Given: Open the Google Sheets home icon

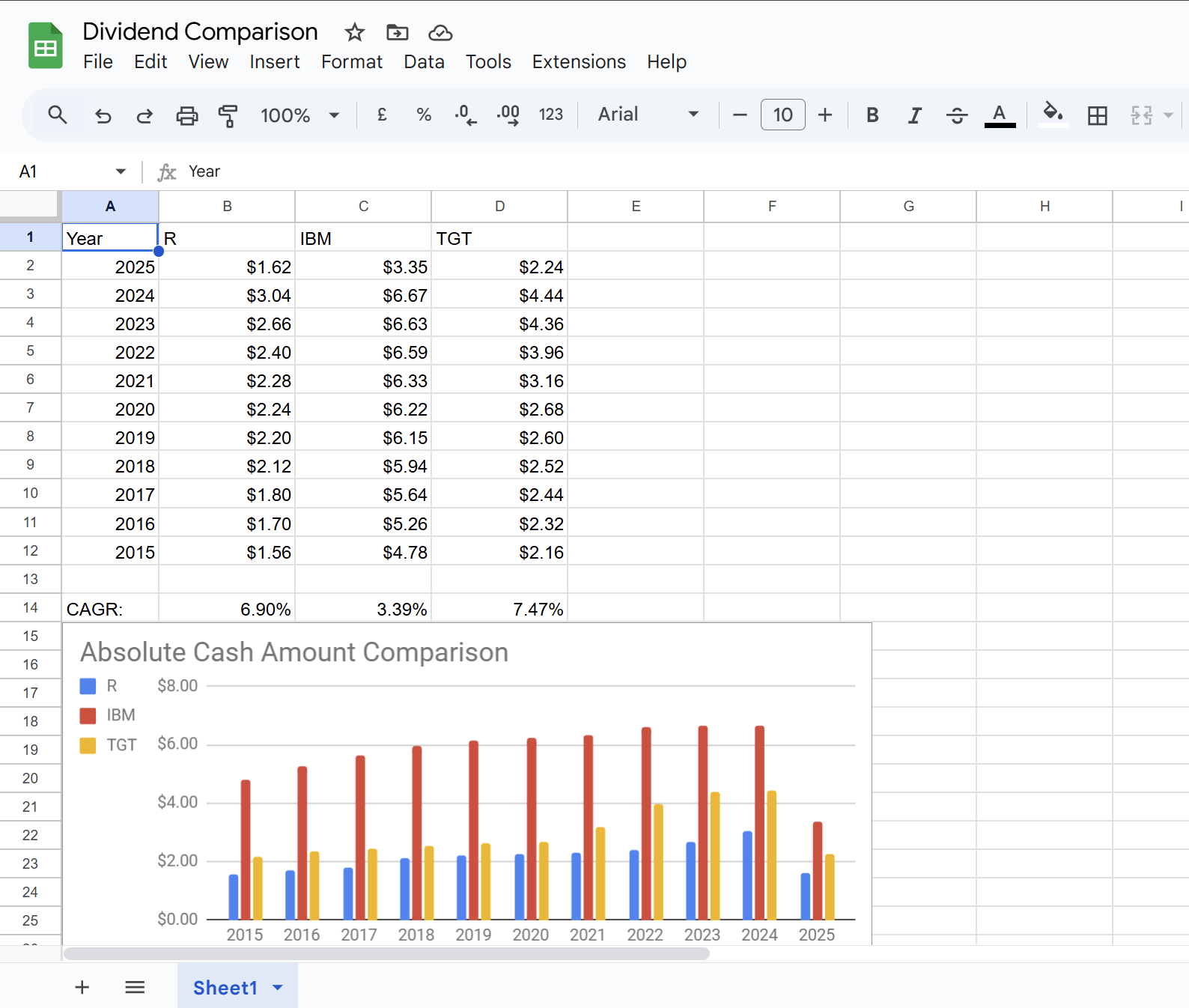Looking at the screenshot, I should [46, 46].
